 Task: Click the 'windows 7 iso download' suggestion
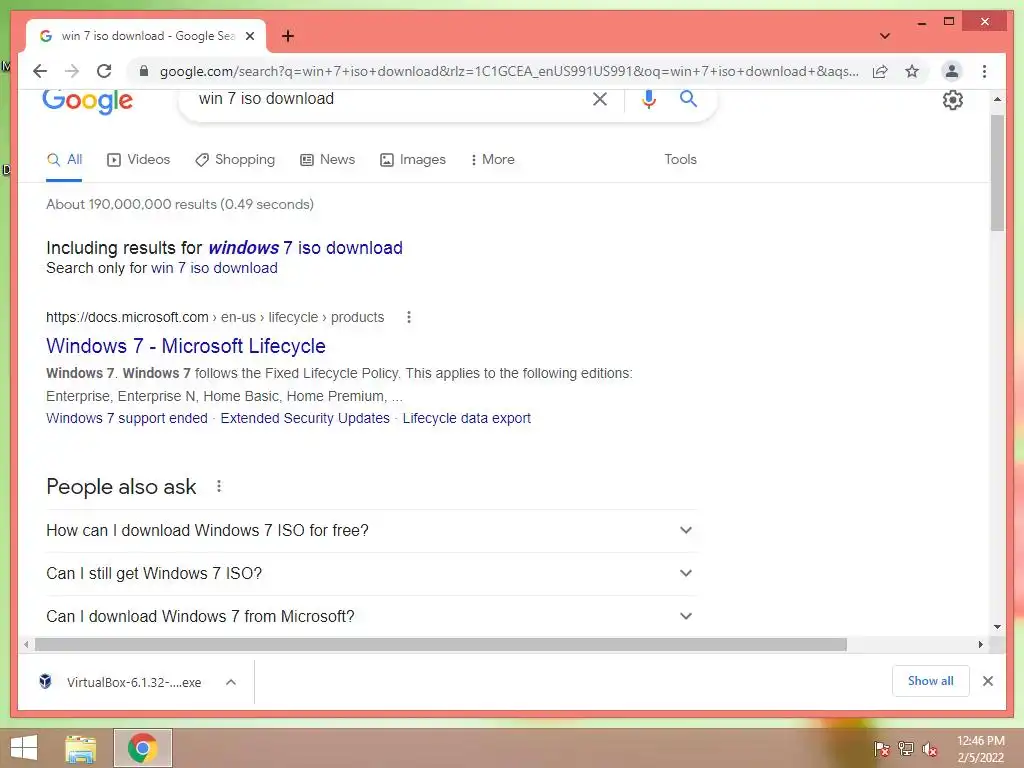[x=306, y=248]
